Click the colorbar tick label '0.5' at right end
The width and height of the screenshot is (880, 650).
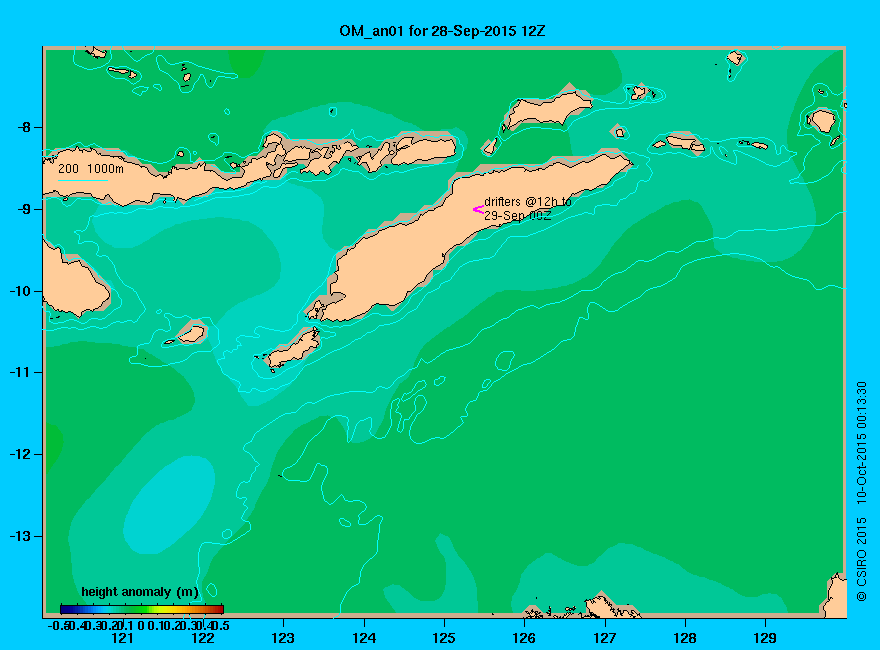[222, 625]
